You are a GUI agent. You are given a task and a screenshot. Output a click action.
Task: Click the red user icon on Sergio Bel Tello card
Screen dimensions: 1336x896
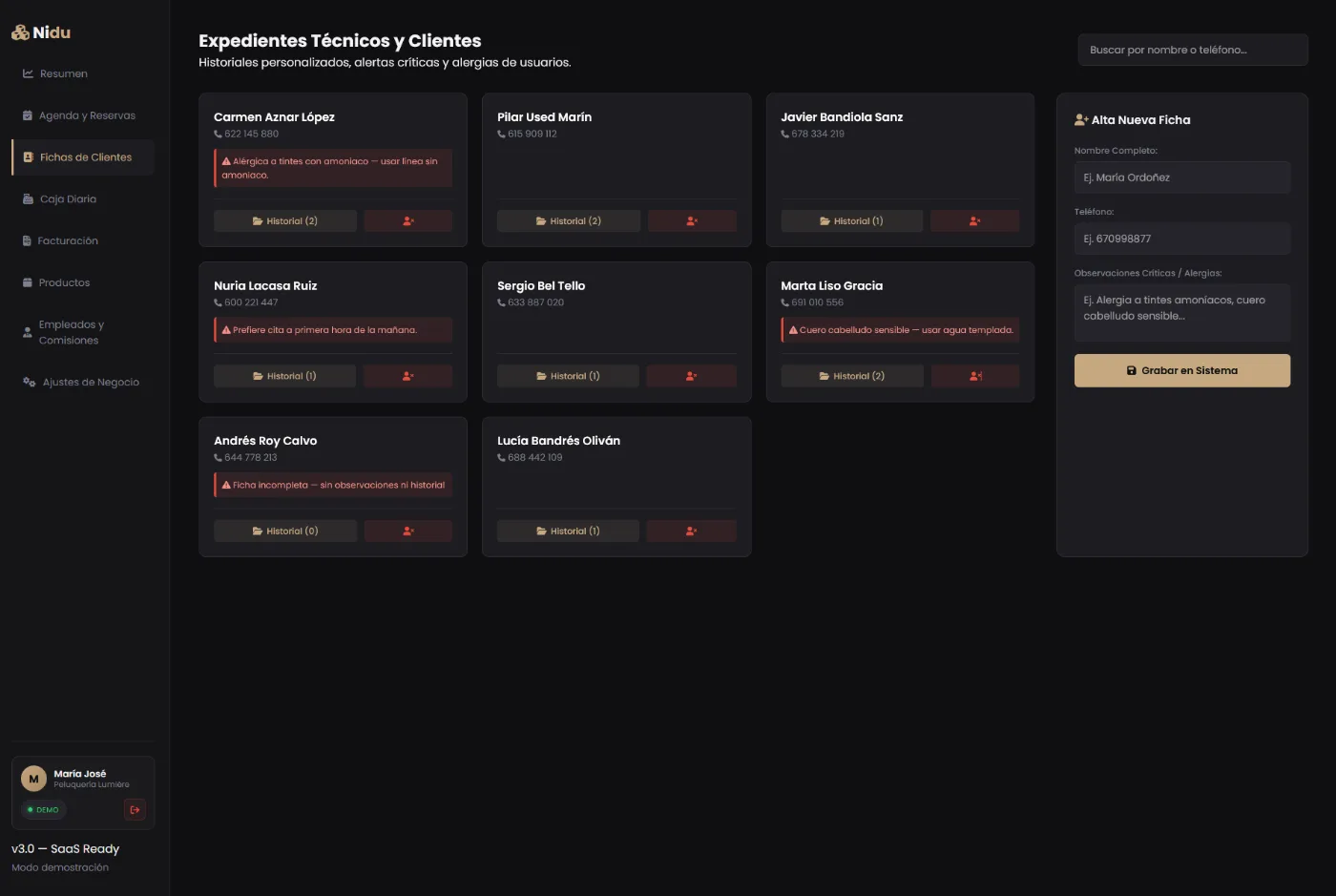click(691, 376)
